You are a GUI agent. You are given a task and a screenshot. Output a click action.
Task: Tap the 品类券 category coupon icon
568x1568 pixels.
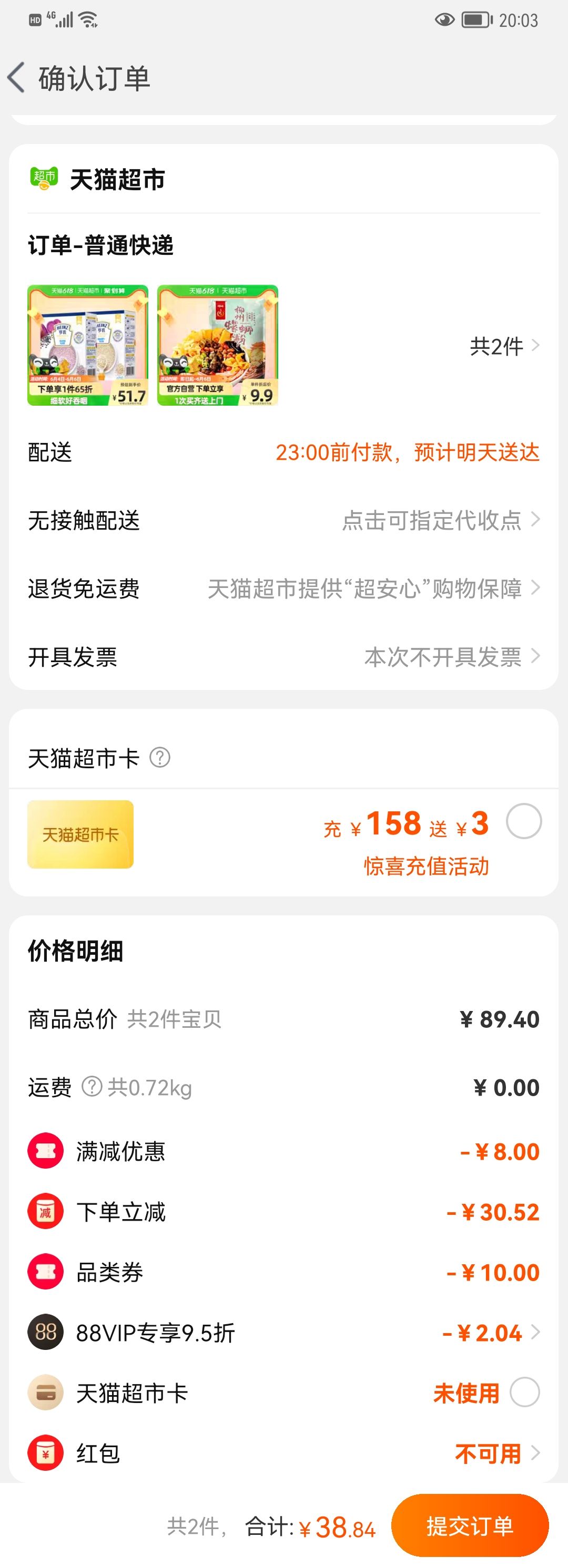(46, 1272)
